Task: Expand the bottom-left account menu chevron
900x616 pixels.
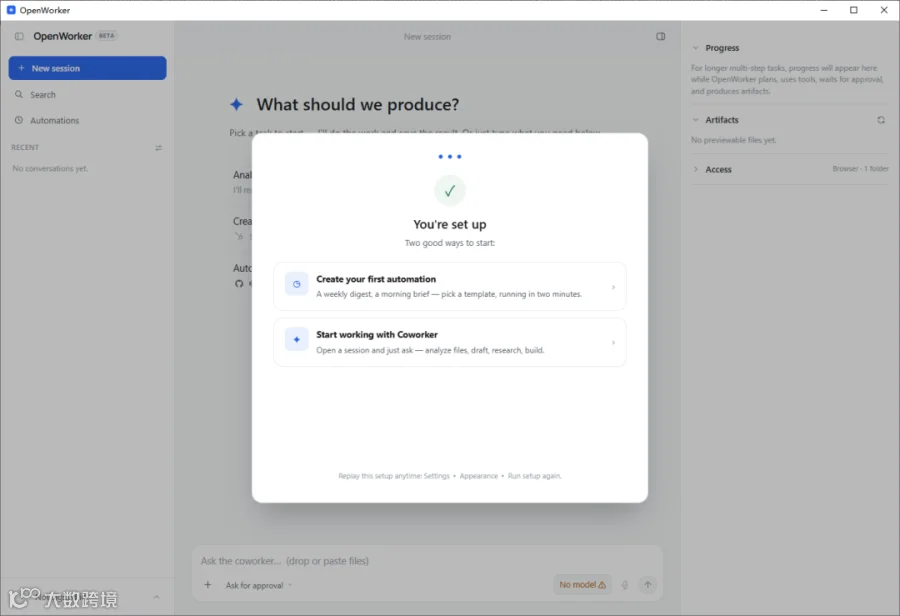Action: (156, 597)
